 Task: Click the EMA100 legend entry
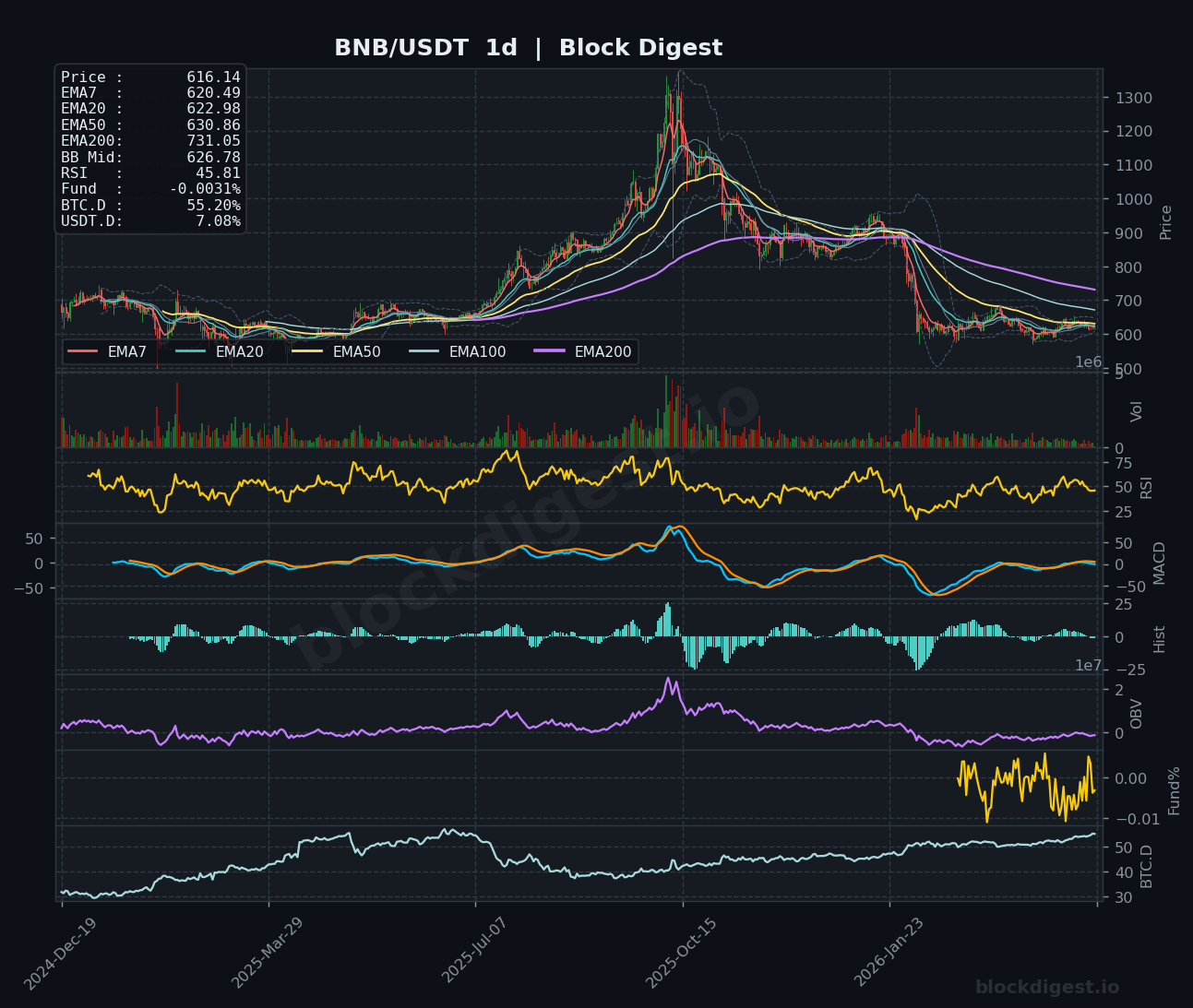click(457, 351)
